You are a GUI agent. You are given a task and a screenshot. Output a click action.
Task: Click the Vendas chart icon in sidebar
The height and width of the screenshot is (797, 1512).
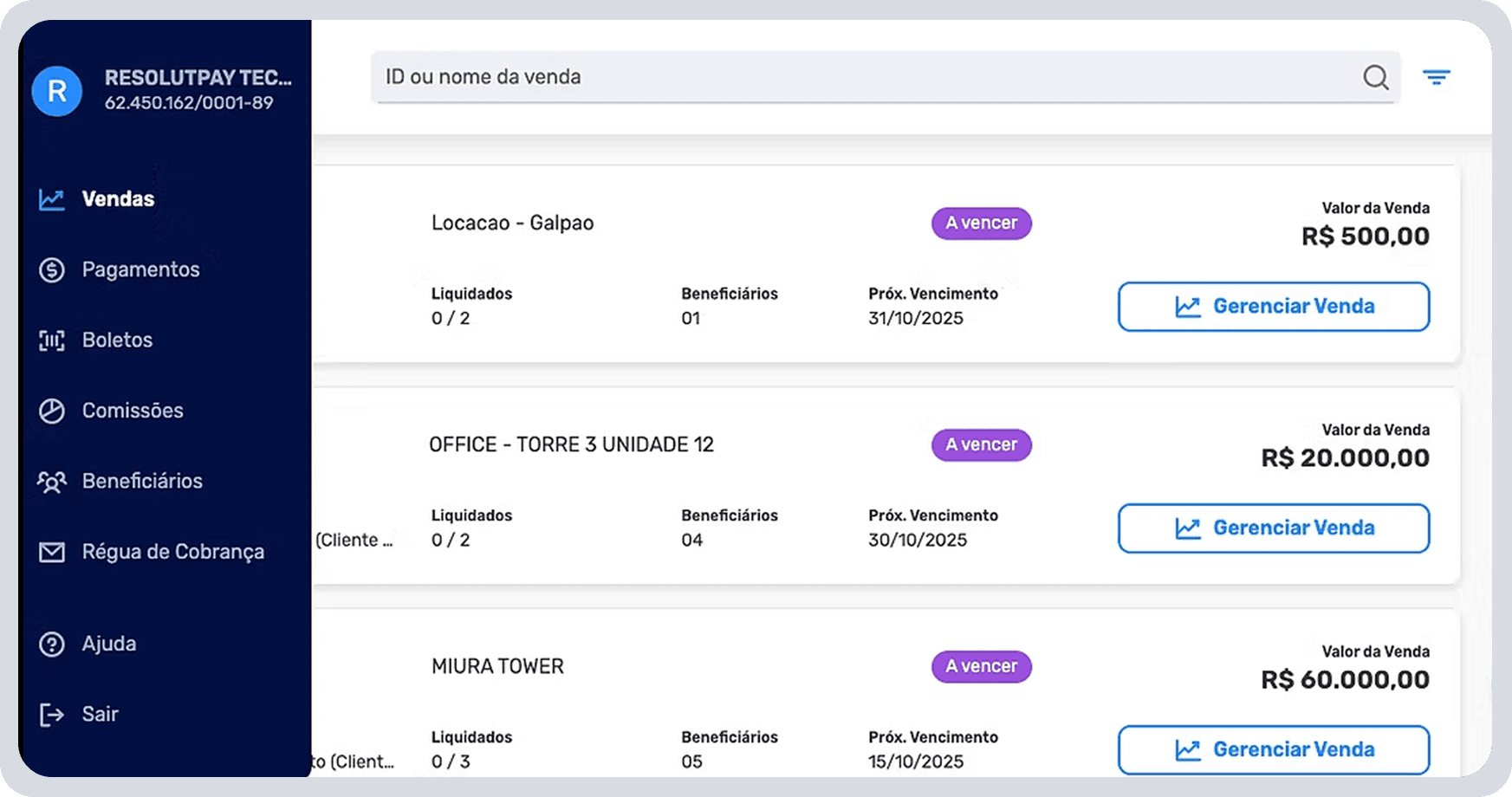point(52,199)
